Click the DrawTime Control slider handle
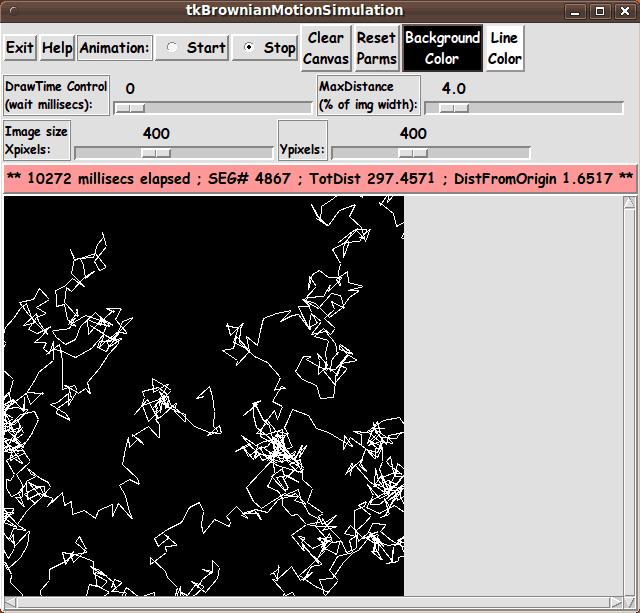 pyautogui.click(x=130, y=107)
